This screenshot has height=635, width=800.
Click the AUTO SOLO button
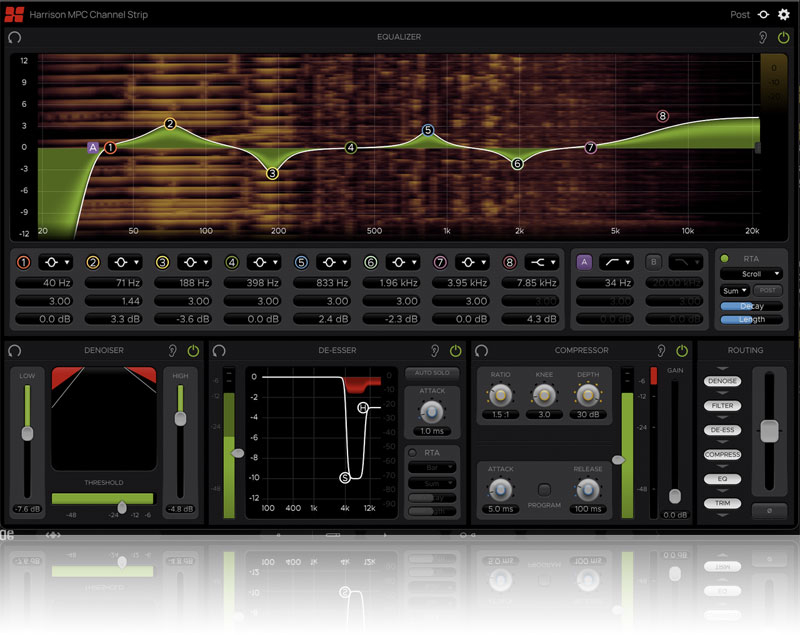coord(431,372)
